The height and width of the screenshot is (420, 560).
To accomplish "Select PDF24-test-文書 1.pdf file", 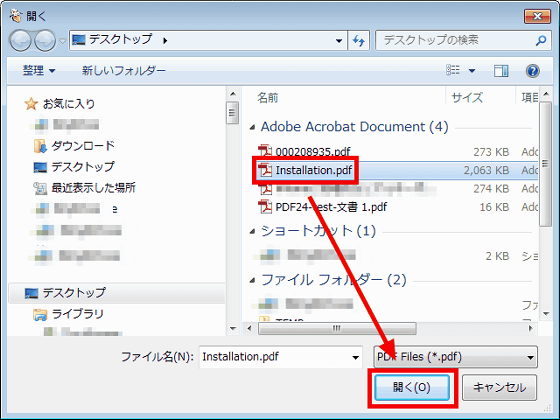I will 331,207.
